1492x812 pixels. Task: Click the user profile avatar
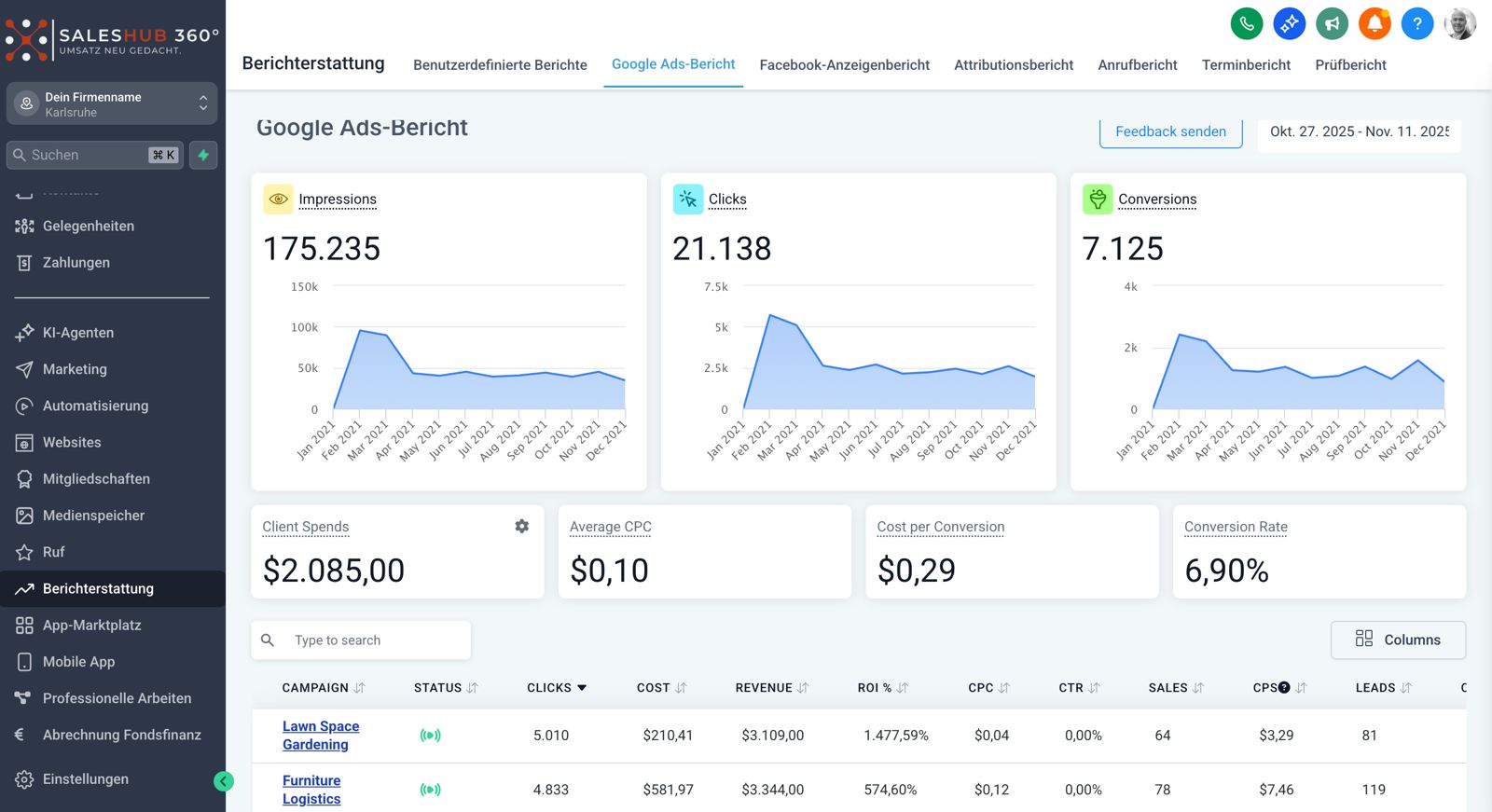tap(1459, 23)
